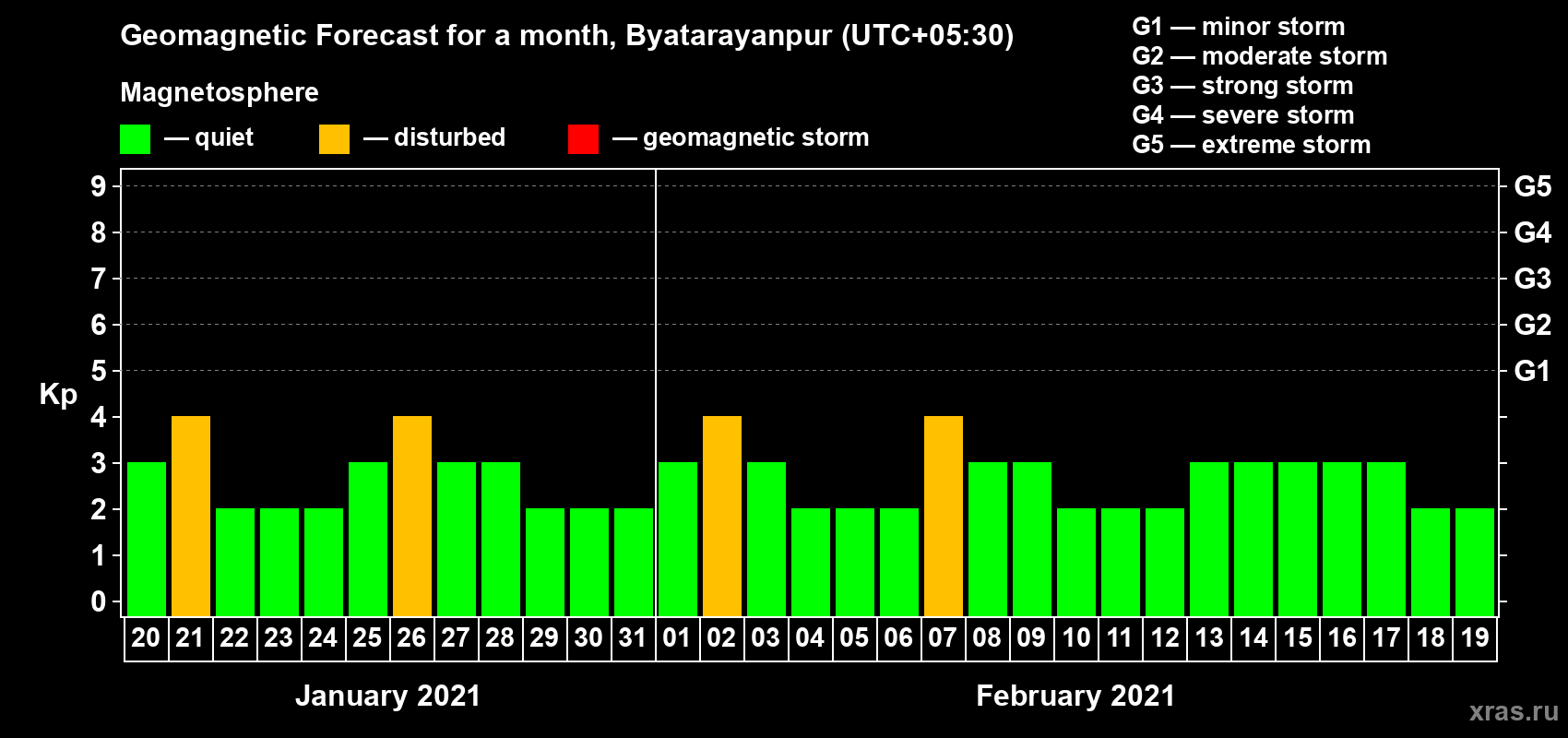Click the Kp value 0 on the left axis
This screenshot has width=1568, height=738.
click(99, 601)
